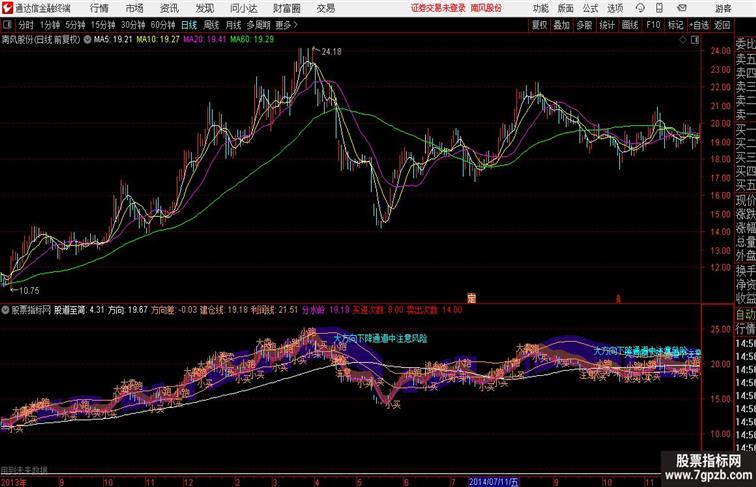Switch to 1分钟 period
Image resolution: width=756 pixels, height=487 pixels.
tap(50, 25)
